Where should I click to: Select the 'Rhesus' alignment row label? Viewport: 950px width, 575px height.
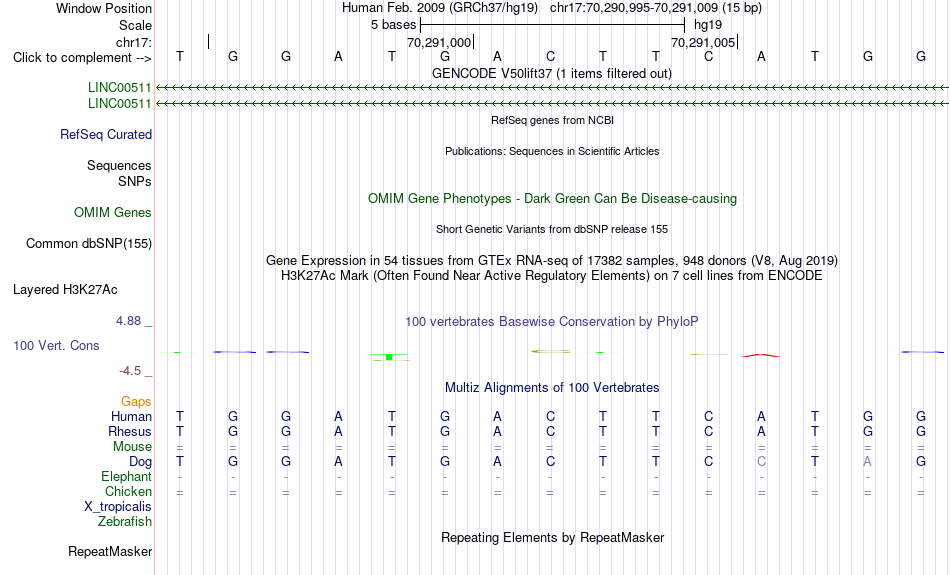(130, 431)
